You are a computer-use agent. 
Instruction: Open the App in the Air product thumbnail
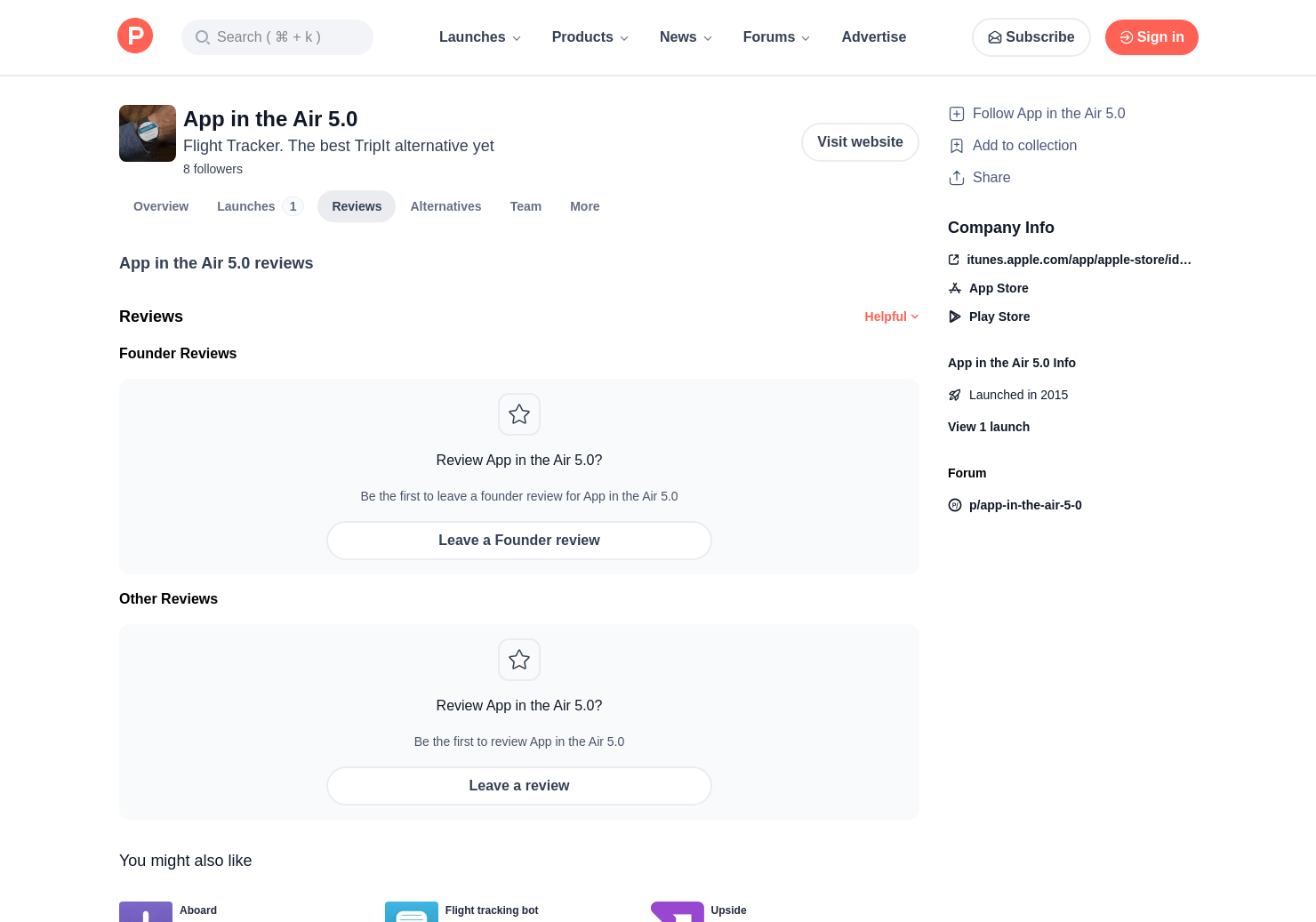click(148, 133)
